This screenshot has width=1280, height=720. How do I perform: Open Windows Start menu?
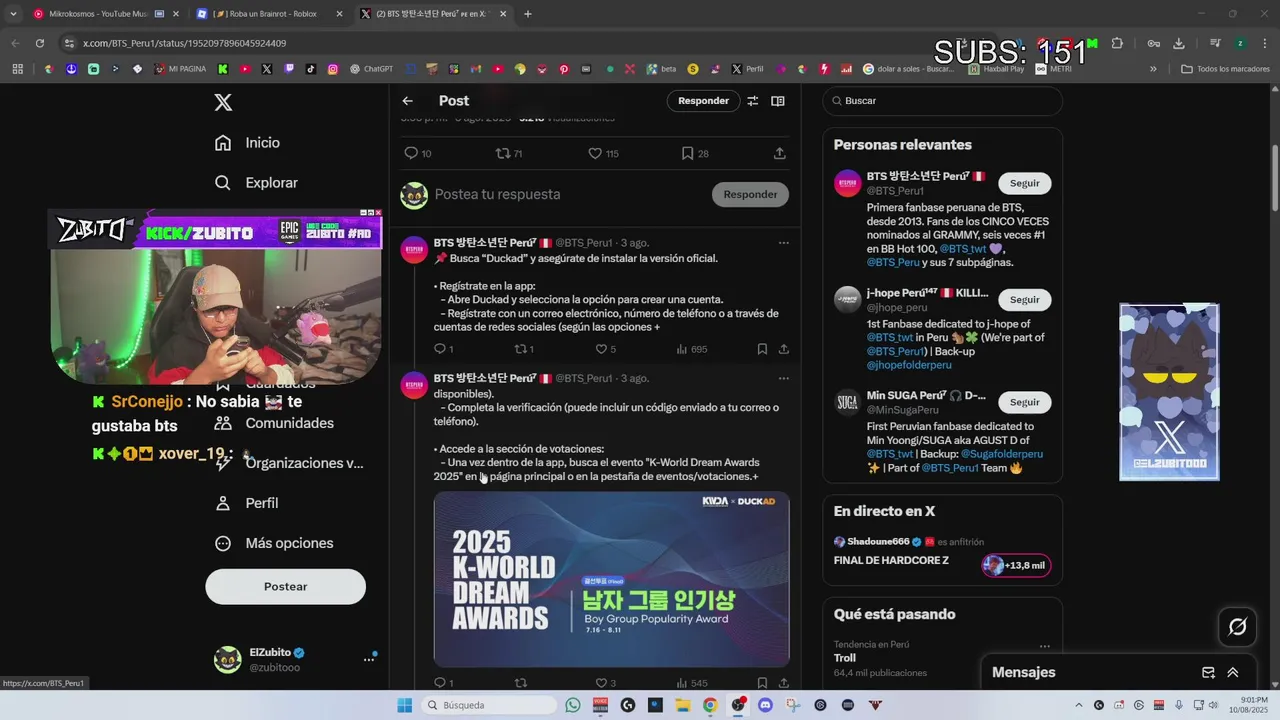pyautogui.click(x=405, y=705)
